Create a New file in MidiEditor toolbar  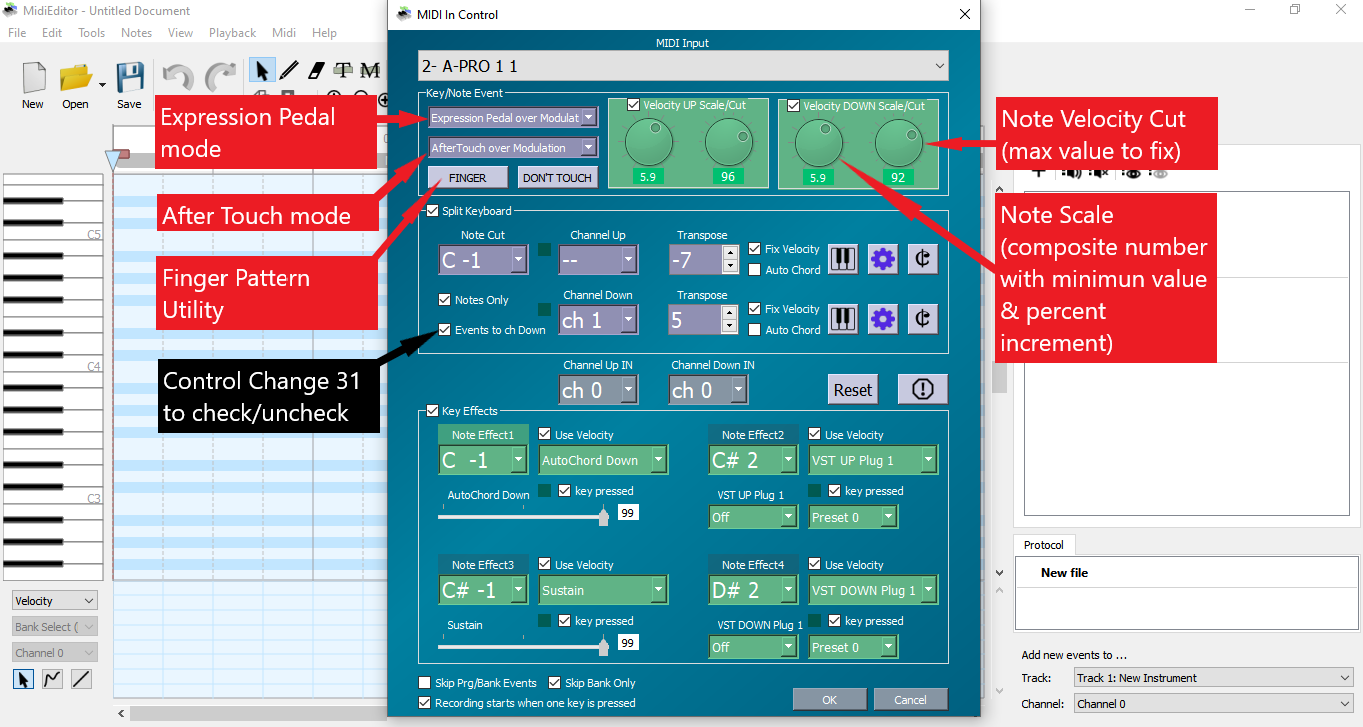pyautogui.click(x=33, y=84)
